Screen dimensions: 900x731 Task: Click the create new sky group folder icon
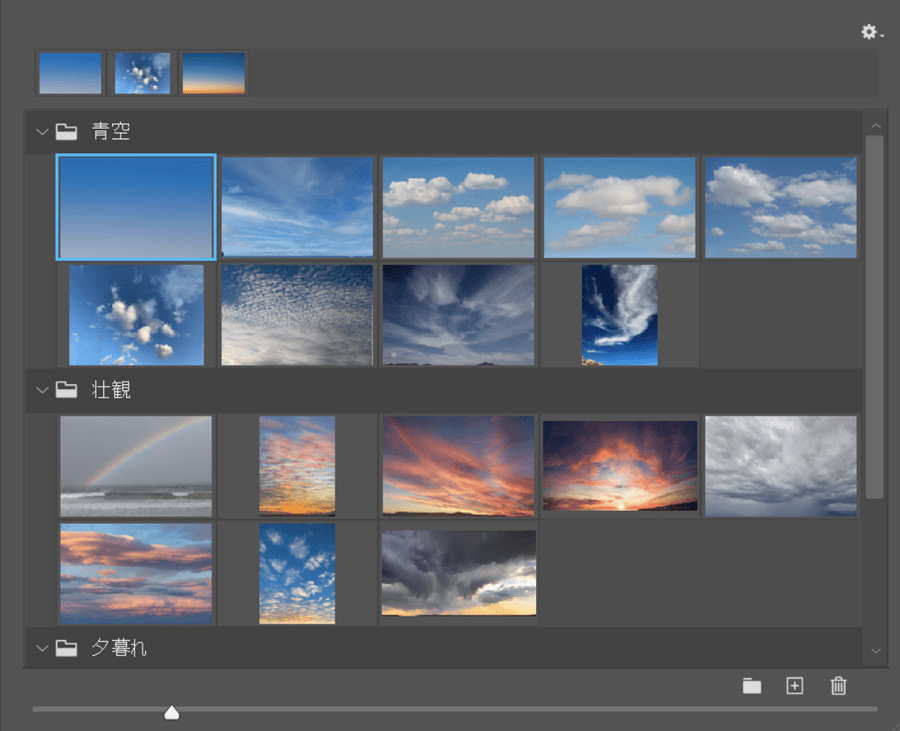752,686
